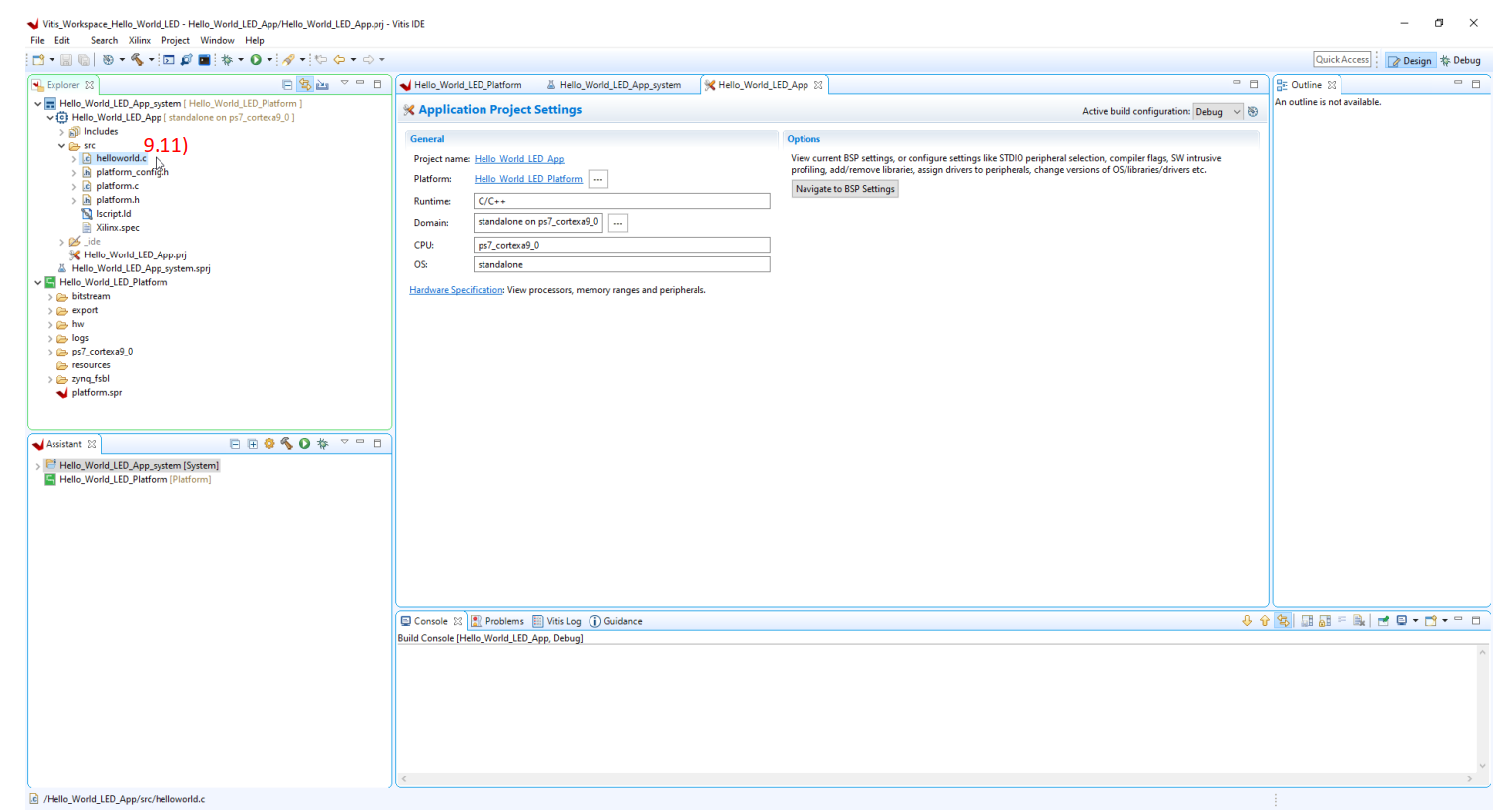The image size is (1502, 812).
Task: Expand the zynq_fsbl folder
Action: click(51, 379)
